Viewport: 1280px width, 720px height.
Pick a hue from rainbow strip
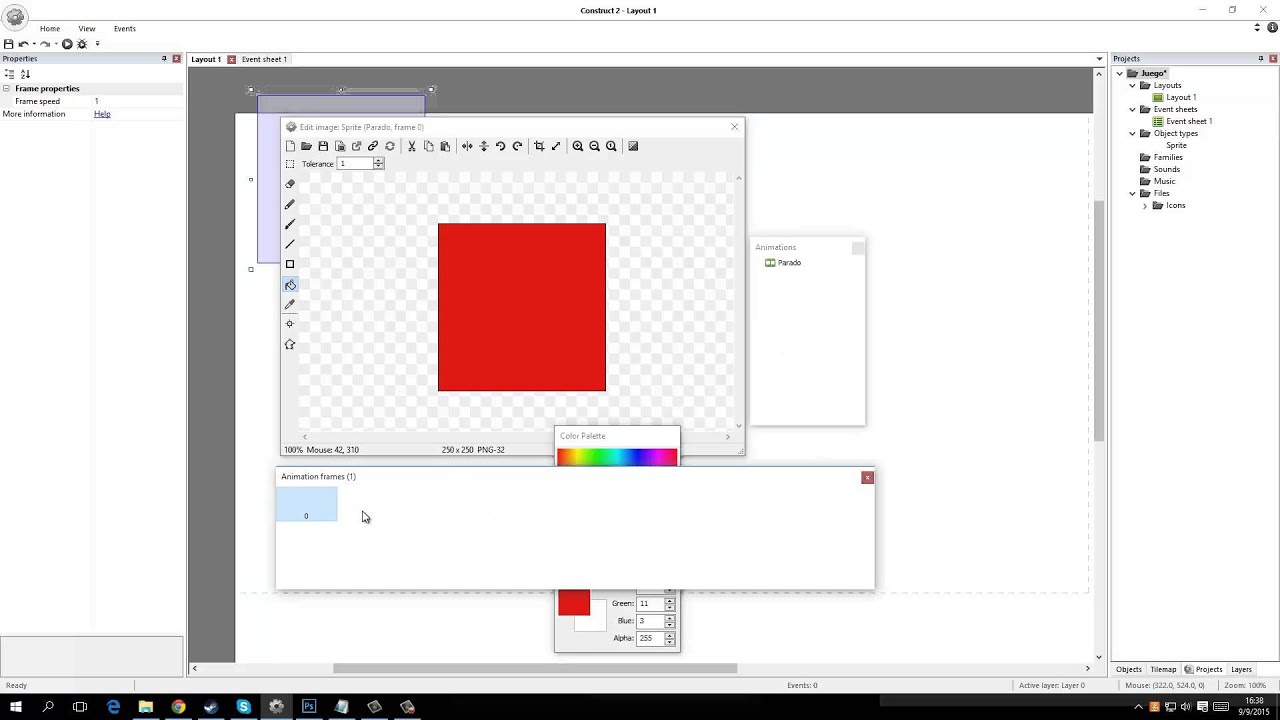pos(617,457)
